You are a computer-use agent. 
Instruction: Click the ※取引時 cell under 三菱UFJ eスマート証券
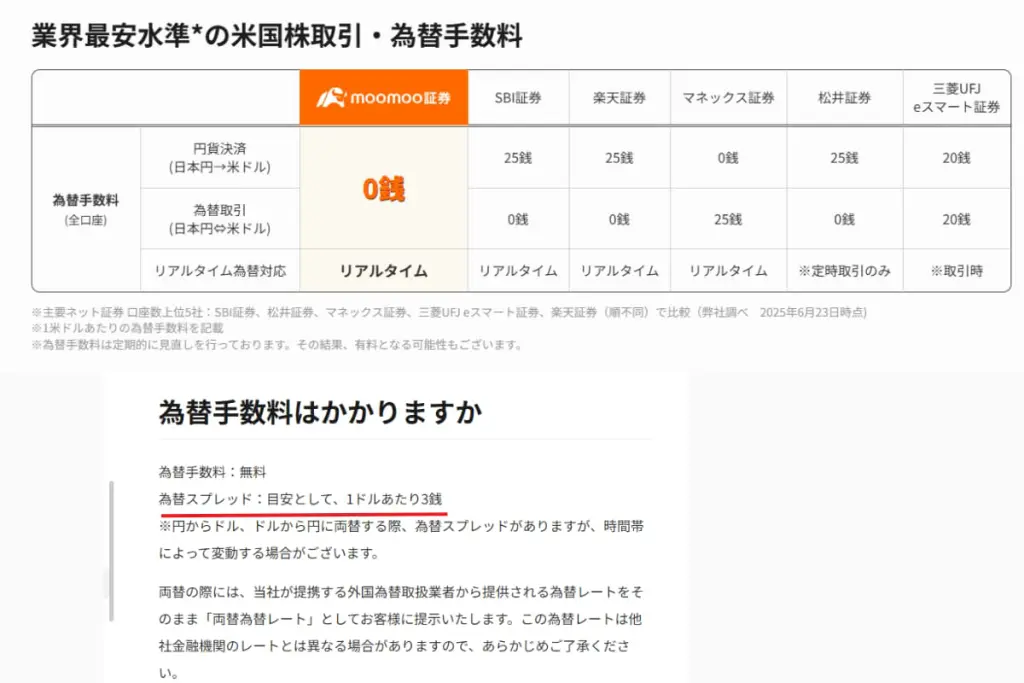(956, 270)
